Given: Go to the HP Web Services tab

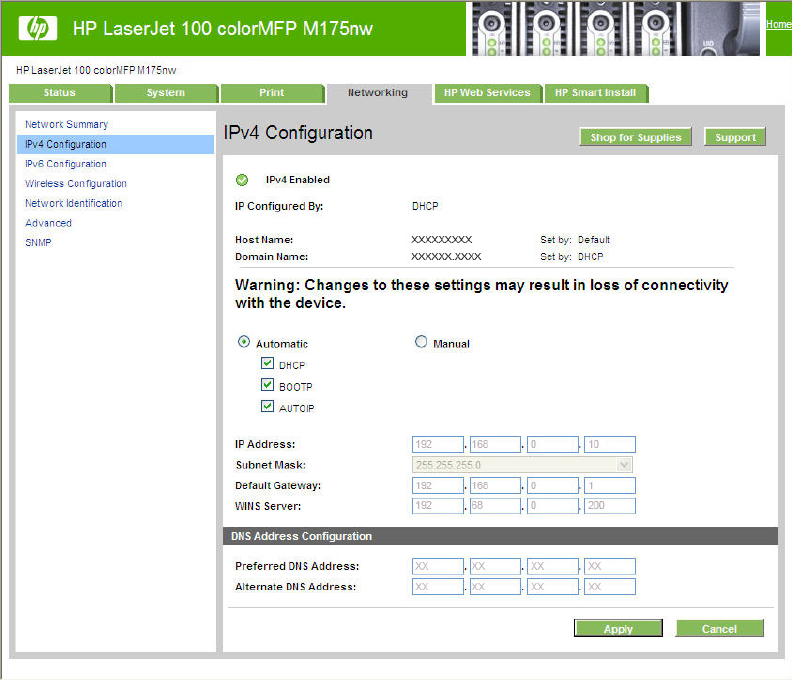Looking at the screenshot, I should click(487, 93).
